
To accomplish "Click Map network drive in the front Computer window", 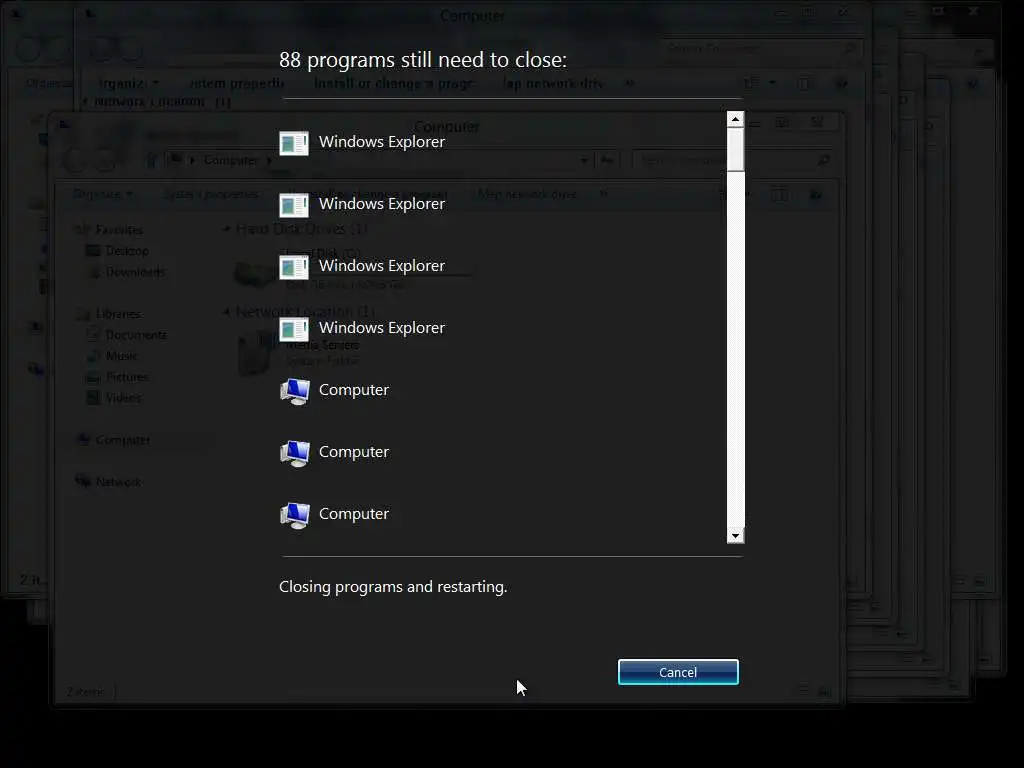I will [x=527, y=194].
